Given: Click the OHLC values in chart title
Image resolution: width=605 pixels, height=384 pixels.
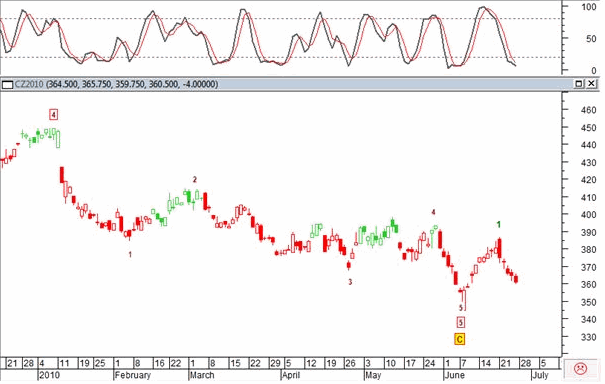Looking at the screenshot, I should tap(132, 84).
